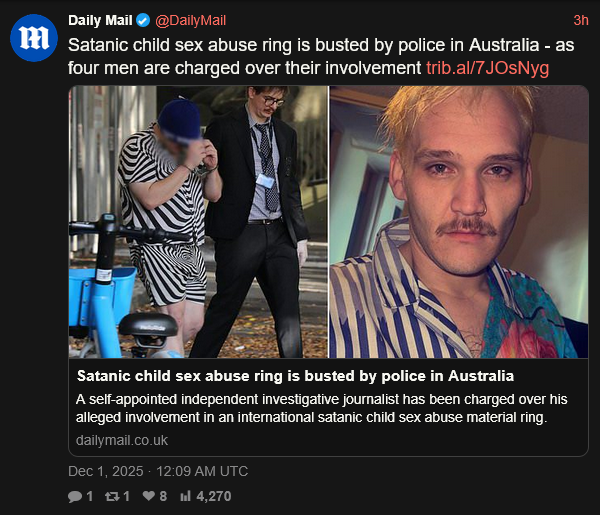Click the 4,270 views count
The width and height of the screenshot is (600, 515).
(x=214, y=497)
